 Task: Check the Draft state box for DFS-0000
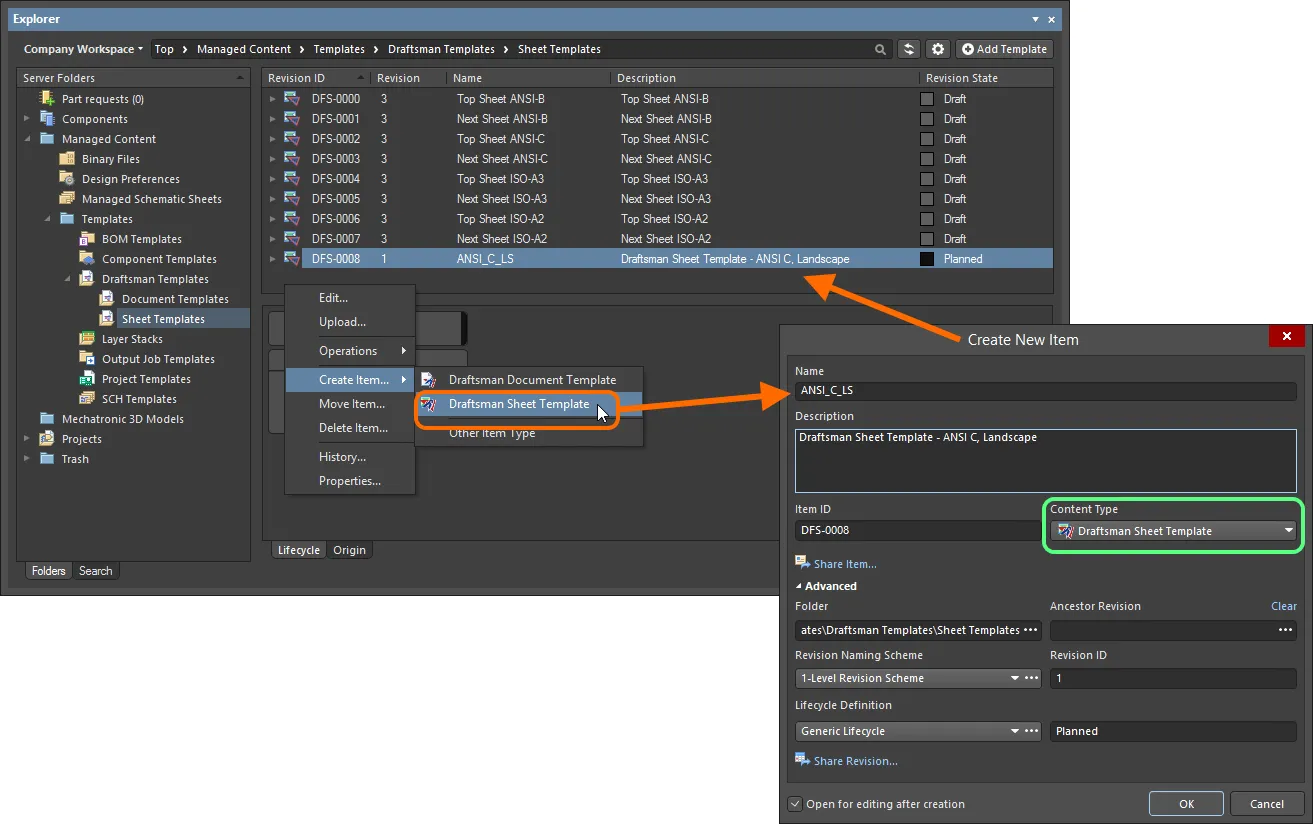[926, 98]
